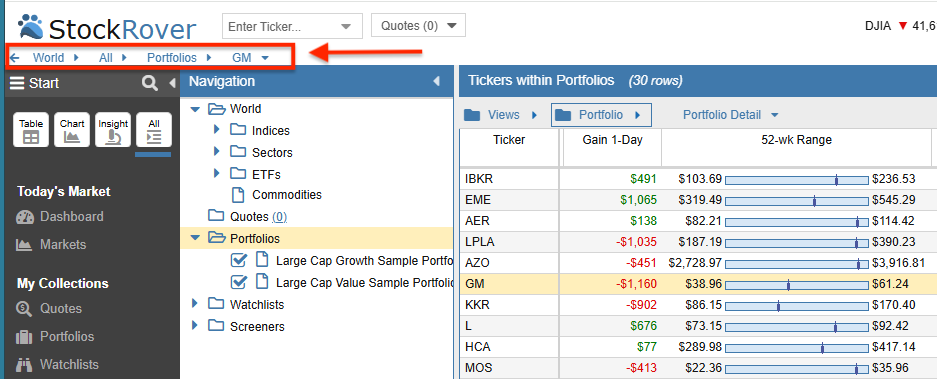
Task: Click IBKR 52-week range bar
Action: [797, 179]
